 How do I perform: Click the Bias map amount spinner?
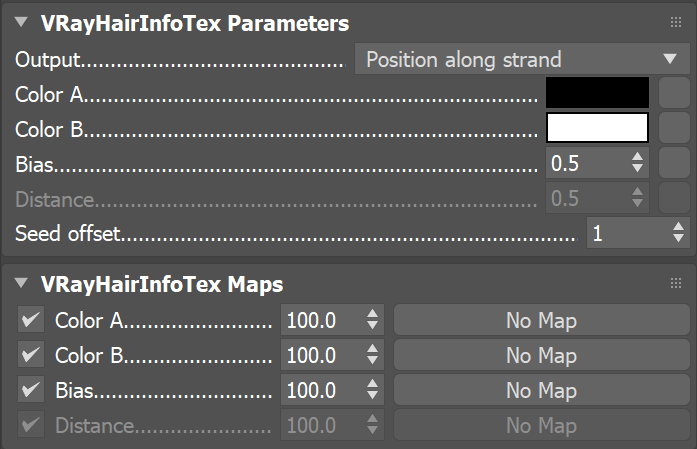point(373,390)
